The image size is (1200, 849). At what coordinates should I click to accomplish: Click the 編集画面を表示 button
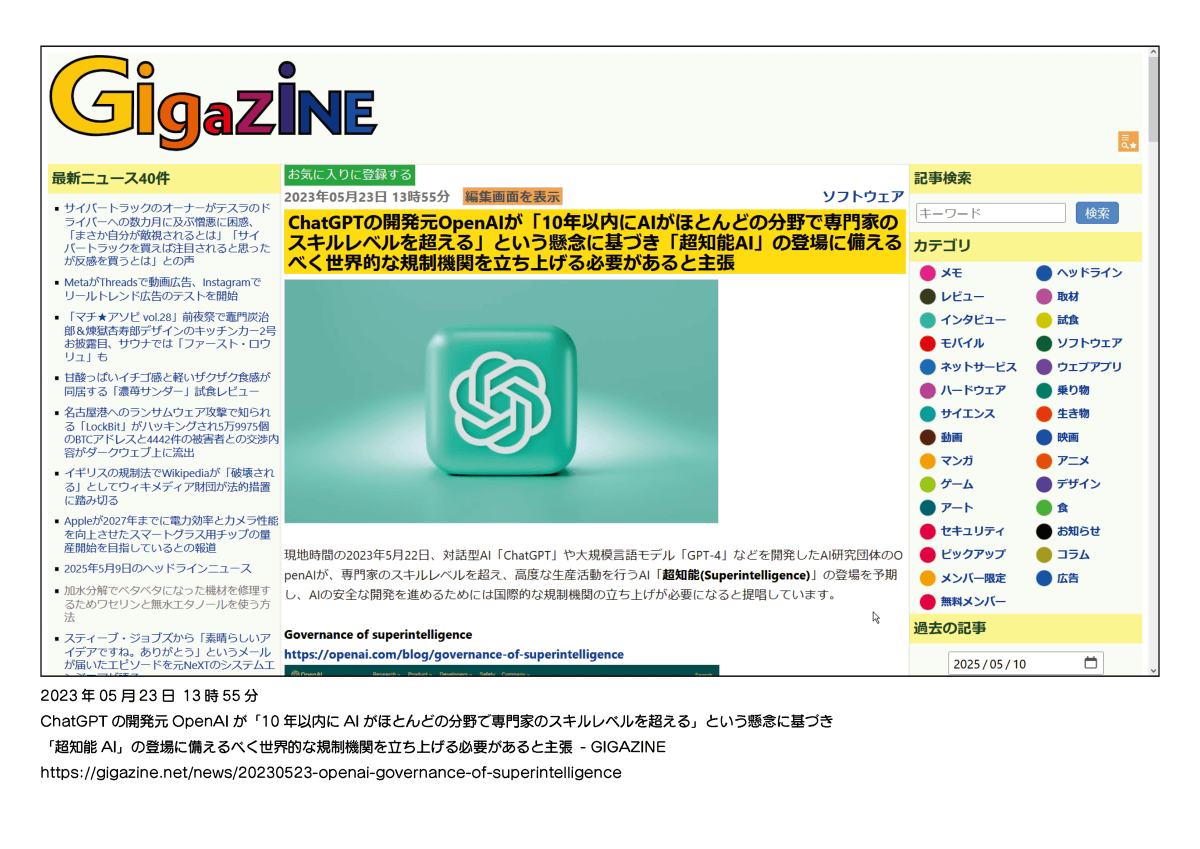click(x=512, y=196)
